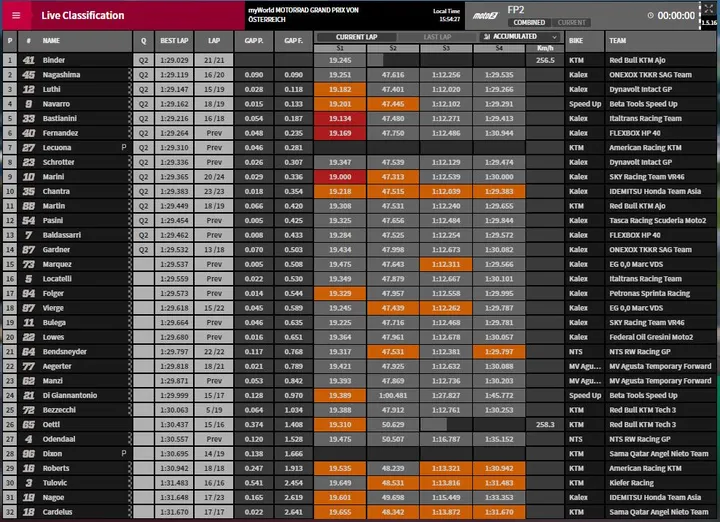Viewport: 720px width, 522px height.
Task: Click Binder's top speed 256.5
Action: (x=545, y=60)
